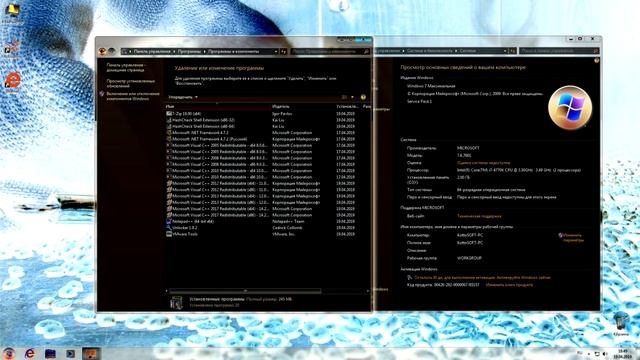Open Control Panel taskbar button
Viewport: 640px width, 360px height.
pos(91,353)
